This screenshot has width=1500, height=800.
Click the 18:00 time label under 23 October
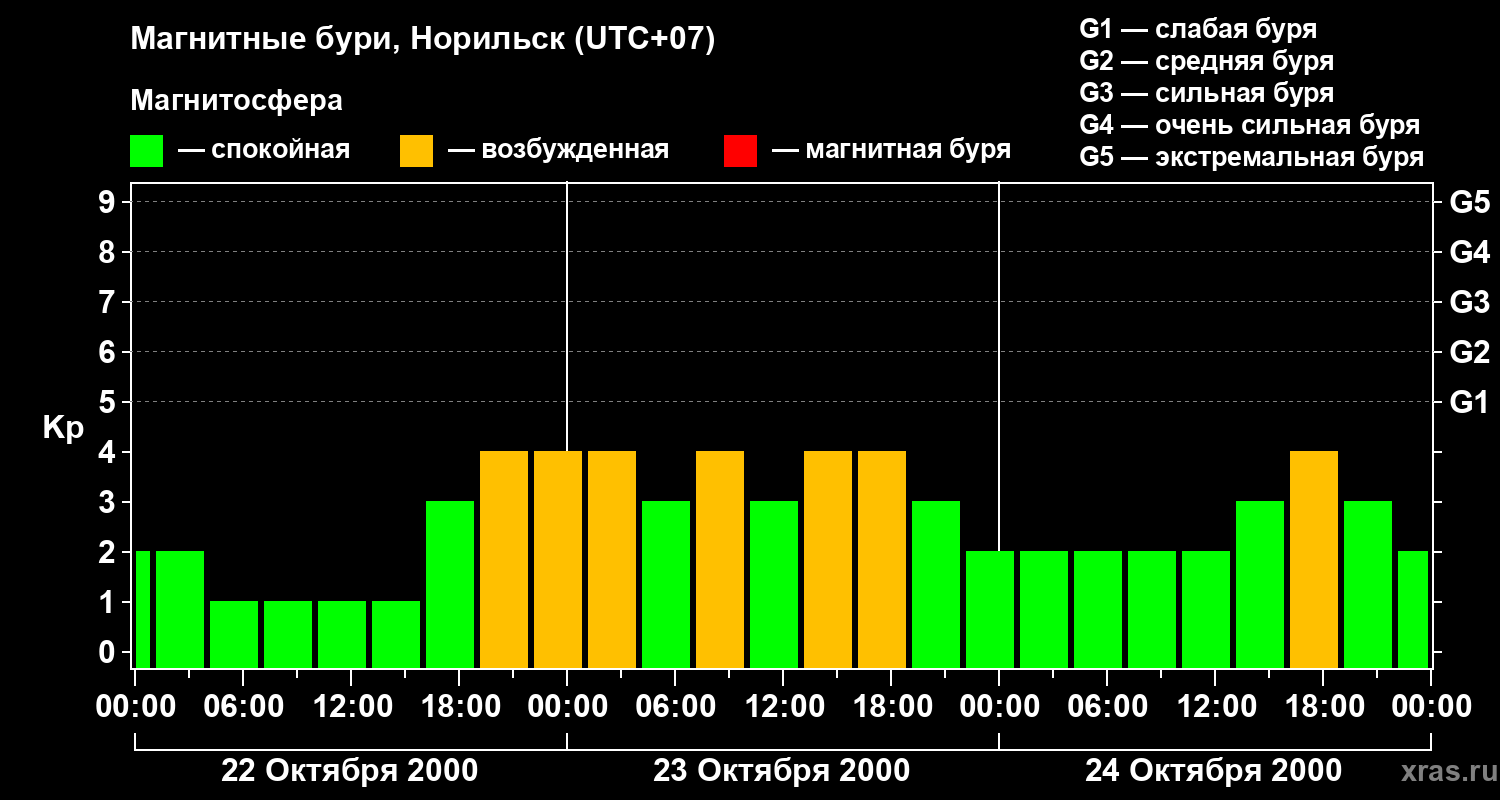click(891, 707)
